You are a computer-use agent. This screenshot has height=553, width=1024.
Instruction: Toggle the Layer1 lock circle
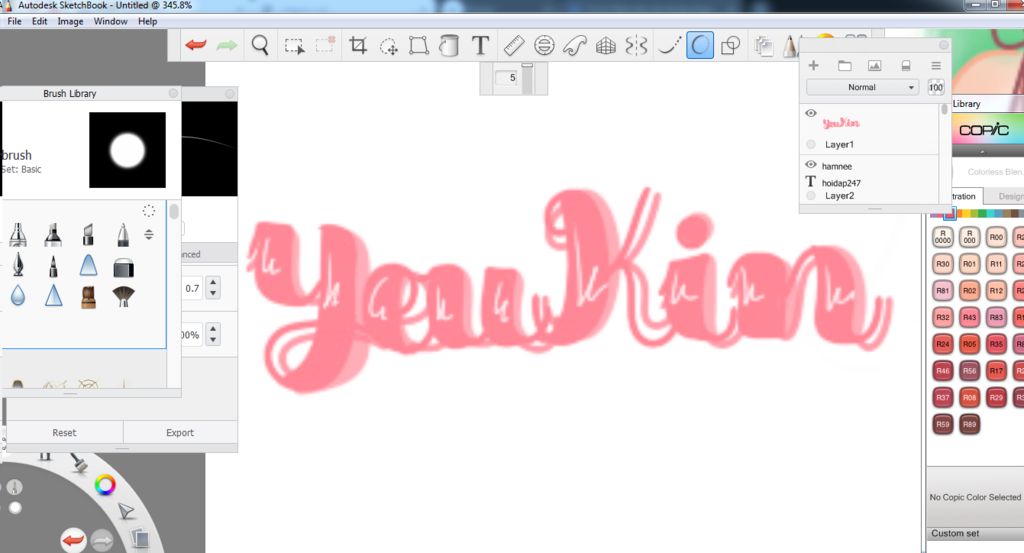[810, 144]
